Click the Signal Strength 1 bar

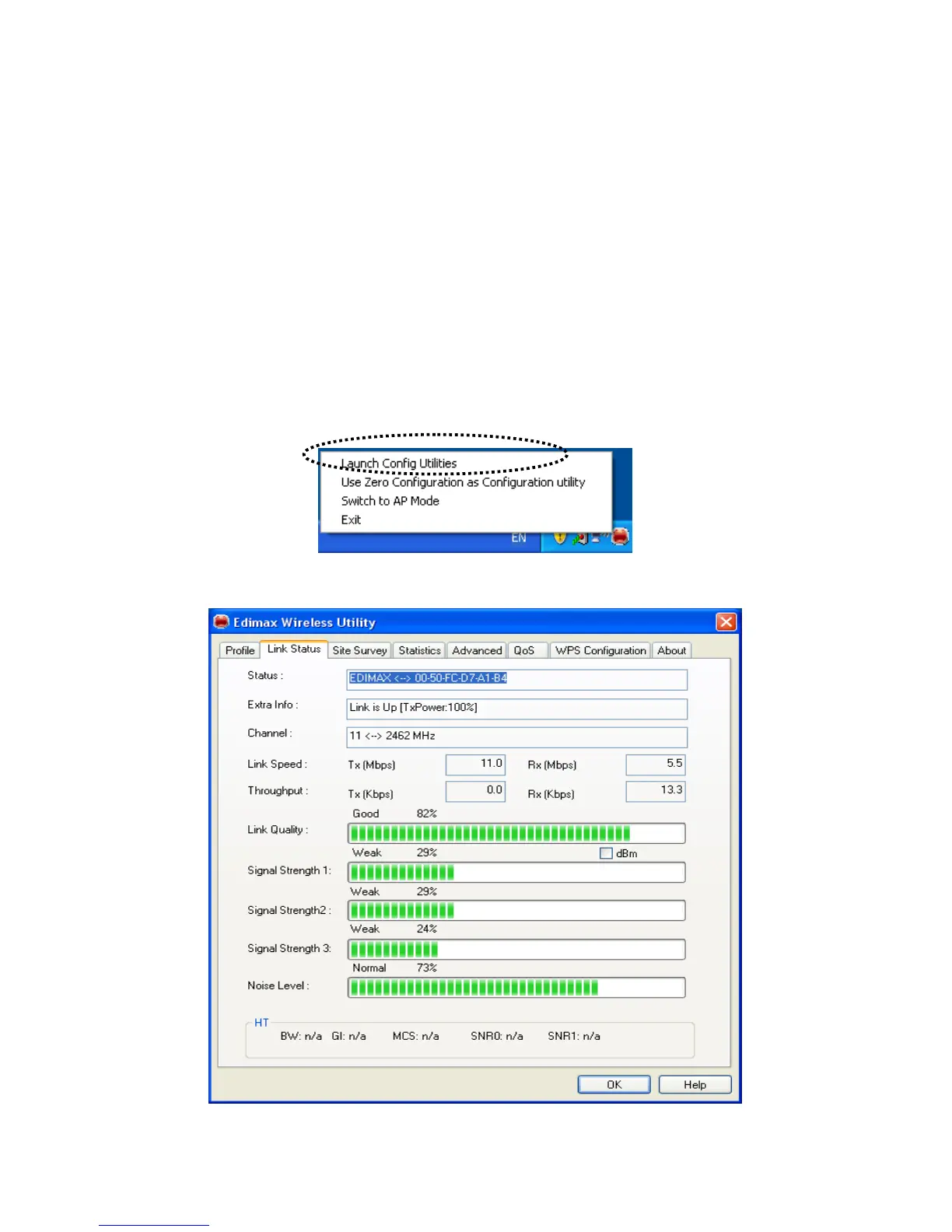(516, 872)
